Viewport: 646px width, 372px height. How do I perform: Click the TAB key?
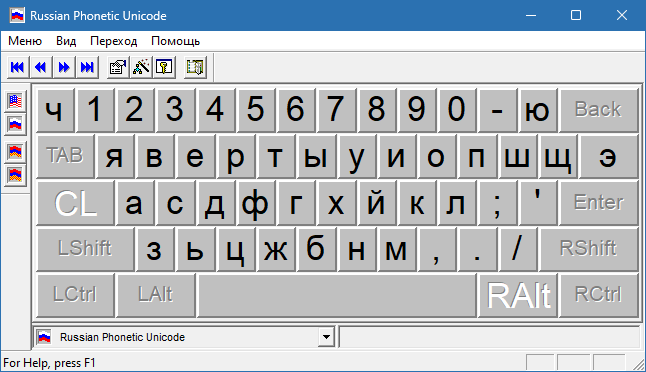pyautogui.click(x=66, y=156)
